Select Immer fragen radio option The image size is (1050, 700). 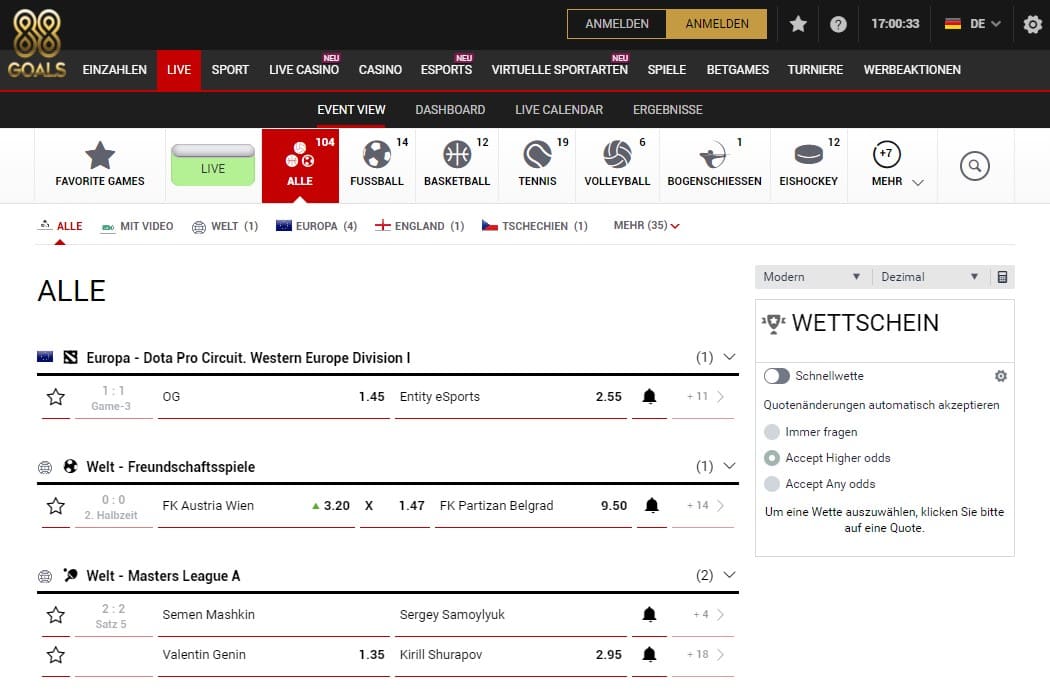pyautogui.click(x=772, y=431)
